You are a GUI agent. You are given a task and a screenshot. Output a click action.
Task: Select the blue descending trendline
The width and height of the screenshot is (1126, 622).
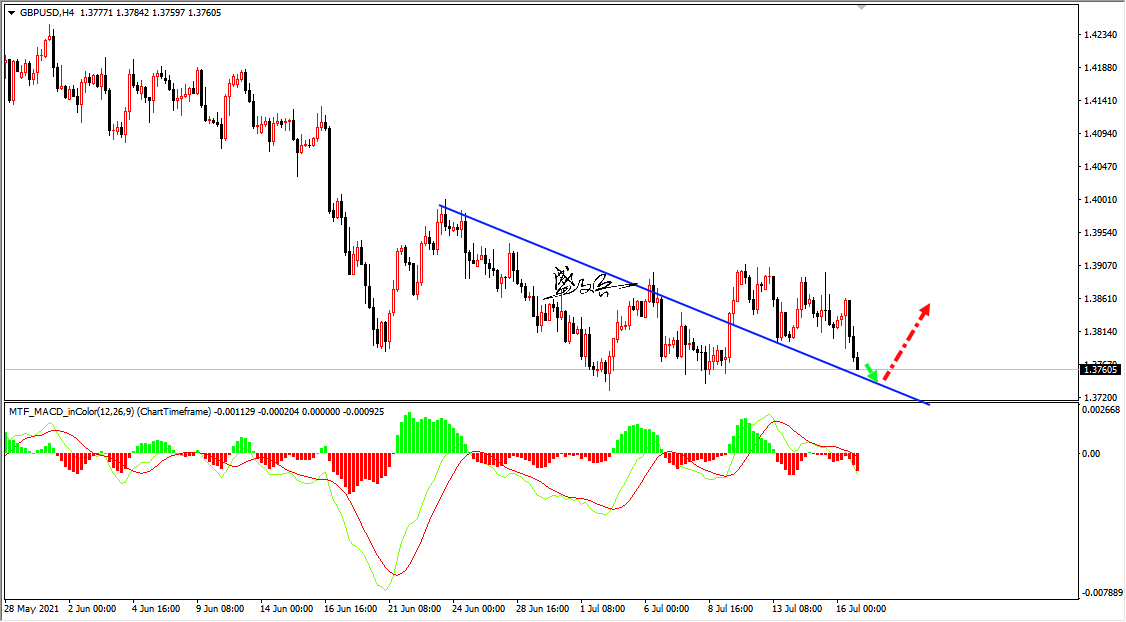(684, 305)
